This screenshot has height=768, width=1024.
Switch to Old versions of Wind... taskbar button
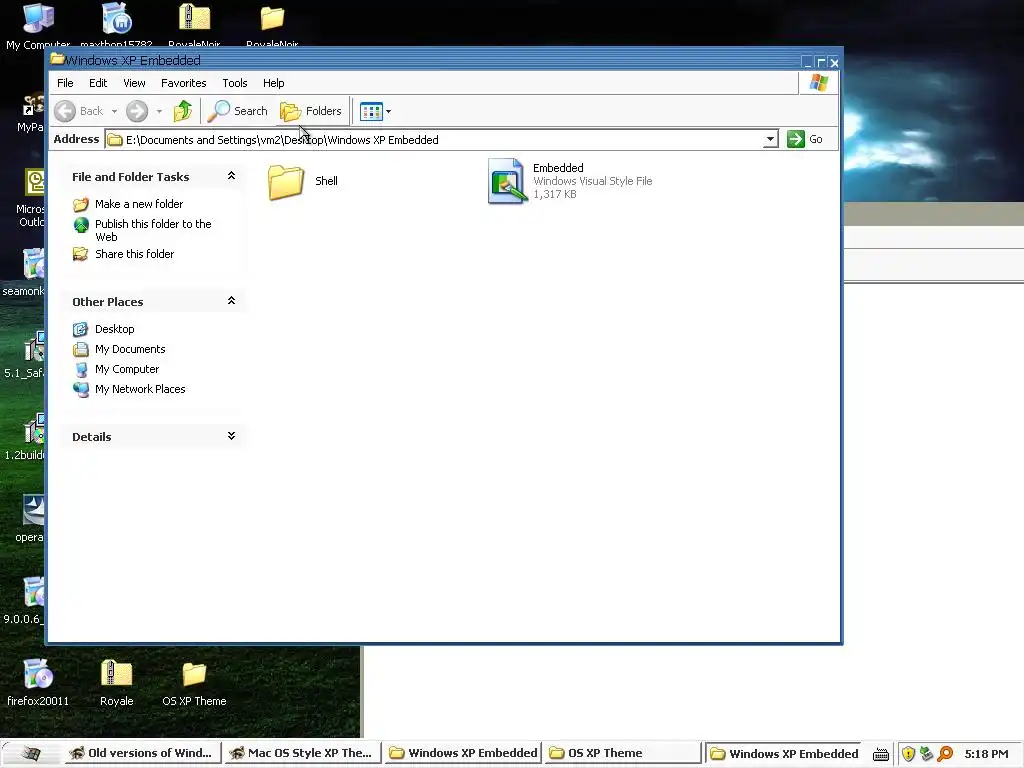click(x=142, y=753)
